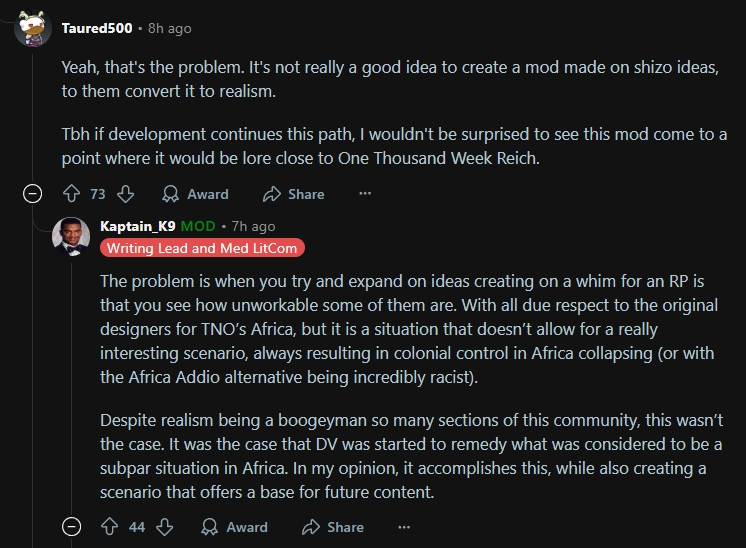Image resolution: width=746 pixels, height=548 pixels.
Task: Collapse Taured500's comment thread
Action: pyautogui.click(x=32, y=194)
